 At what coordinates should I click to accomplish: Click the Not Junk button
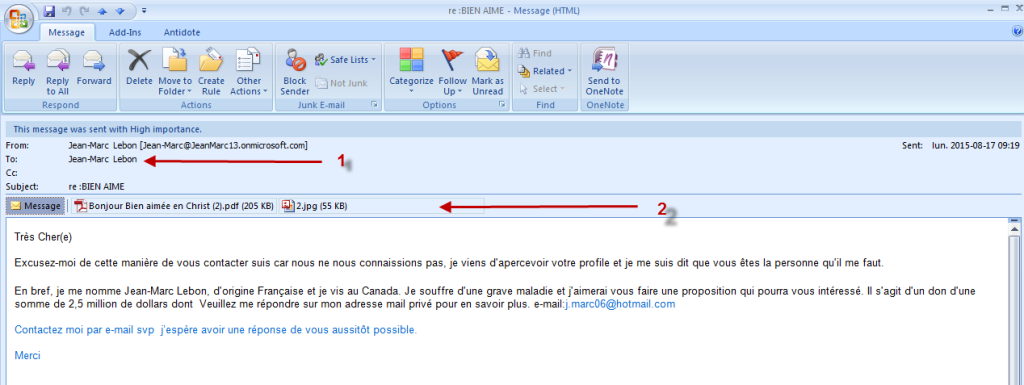[x=342, y=83]
